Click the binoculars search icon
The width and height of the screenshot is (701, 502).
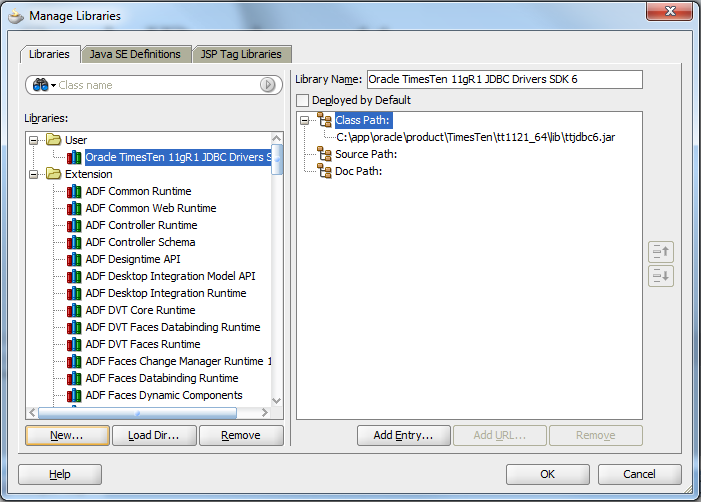(x=40, y=85)
